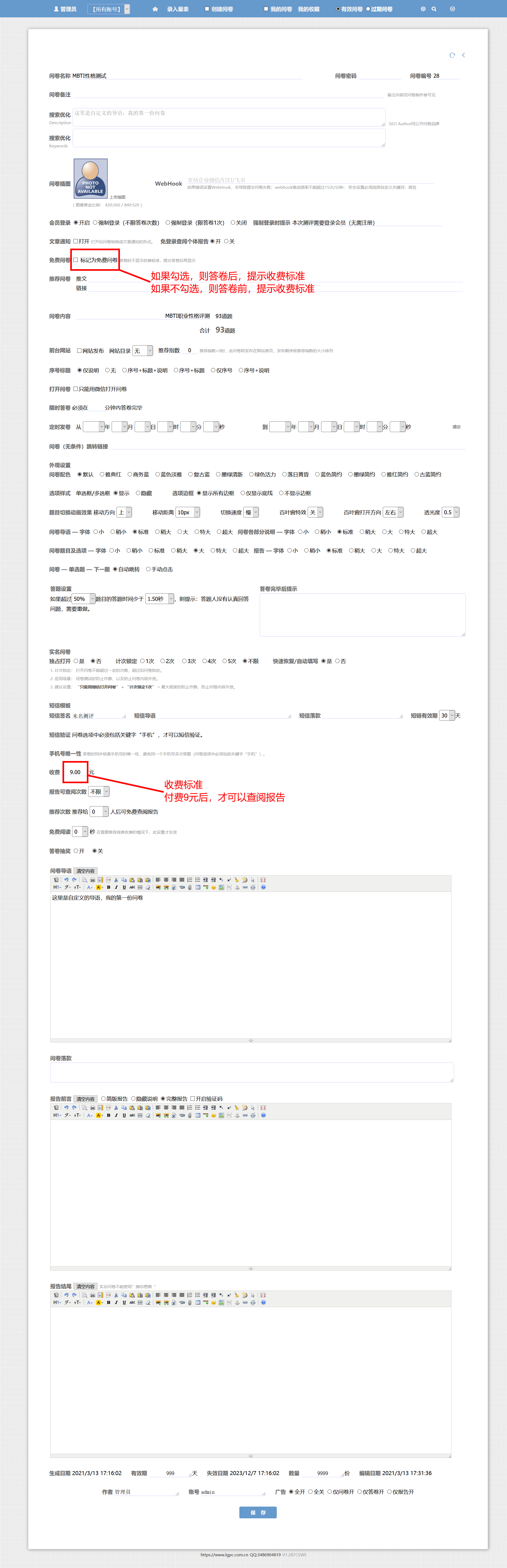Image resolution: width=507 pixels, height=1568 pixels.
Task: Click the 保存 save button
Action: 258,1513
